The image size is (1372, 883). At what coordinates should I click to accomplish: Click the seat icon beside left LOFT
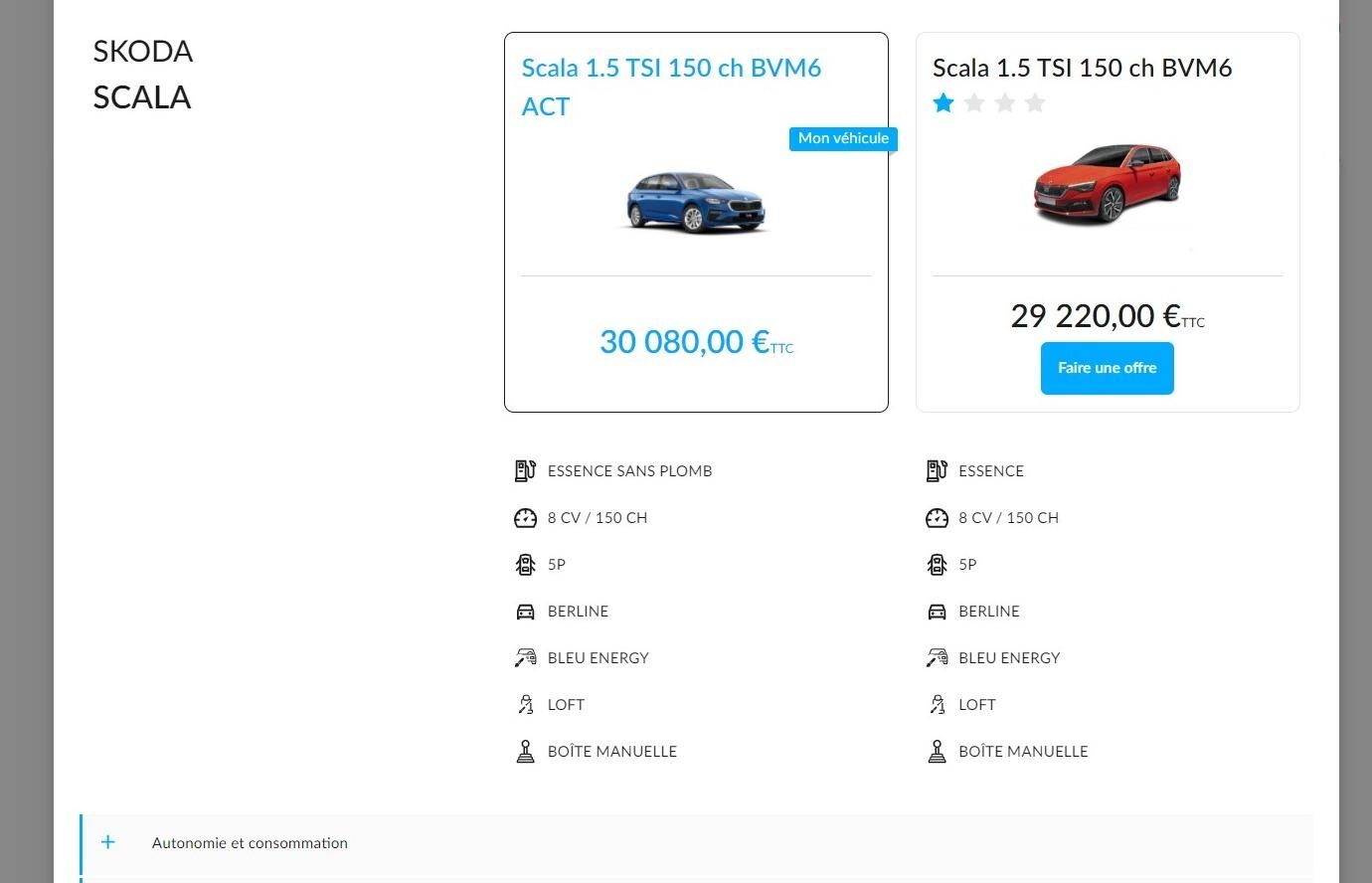coord(526,704)
